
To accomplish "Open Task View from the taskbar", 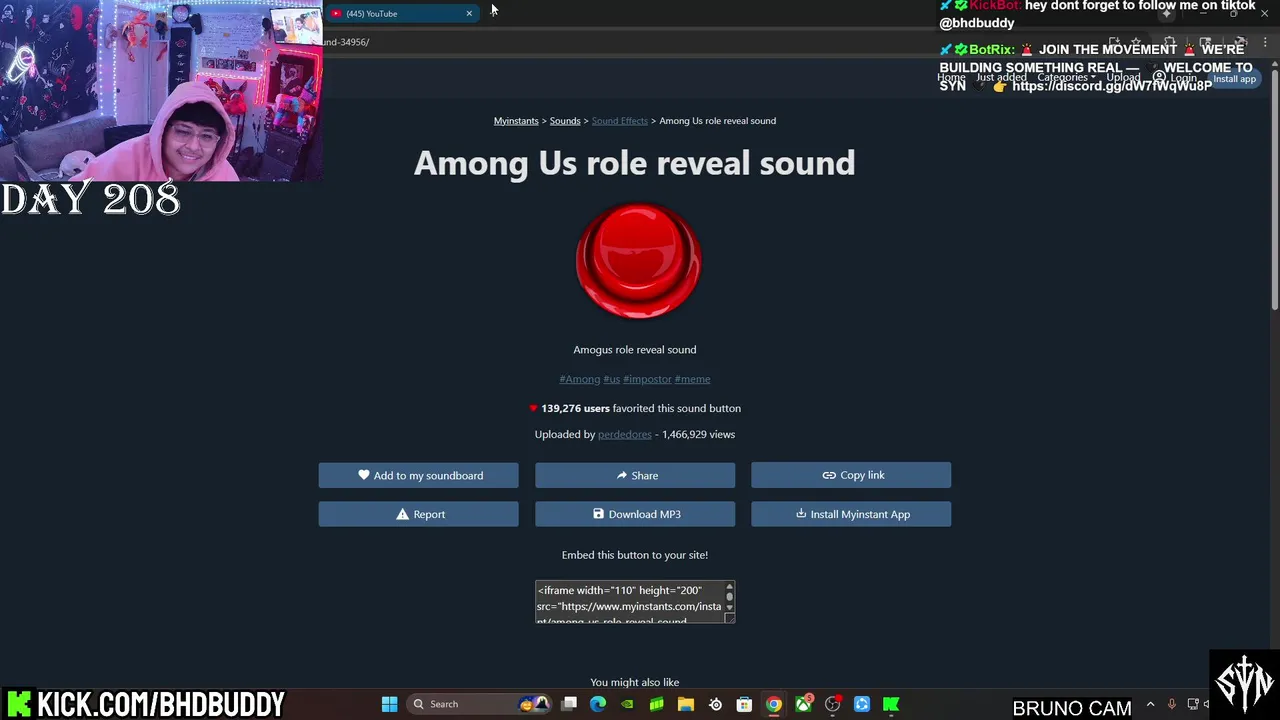I will (x=569, y=704).
